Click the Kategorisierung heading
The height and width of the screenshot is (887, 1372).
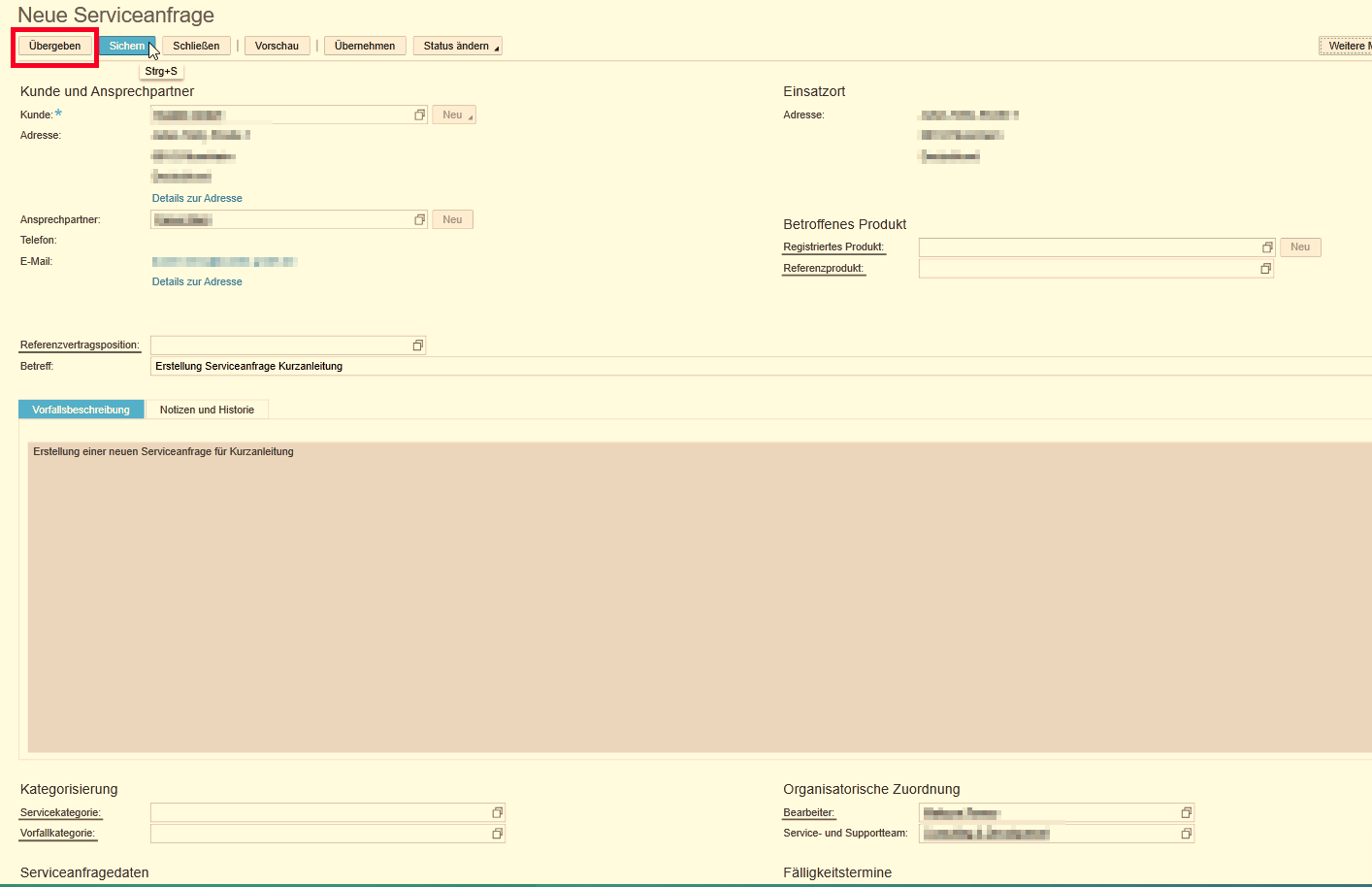[x=69, y=789]
